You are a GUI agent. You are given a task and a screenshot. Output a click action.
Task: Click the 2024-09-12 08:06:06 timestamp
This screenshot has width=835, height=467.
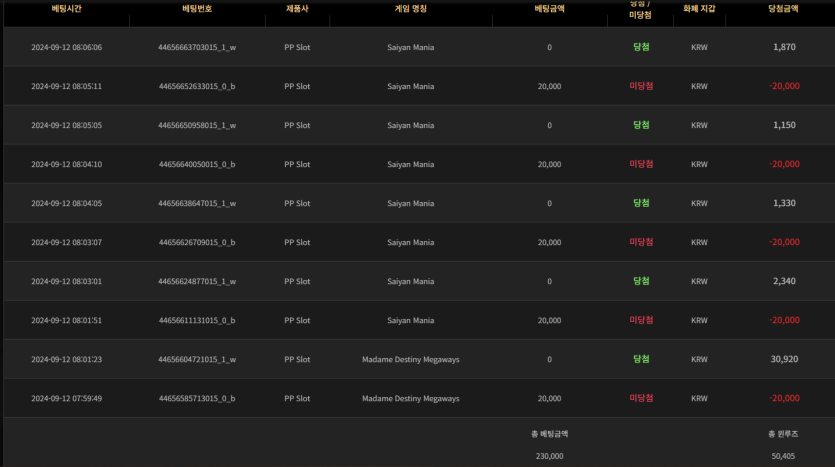click(x=66, y=47)
